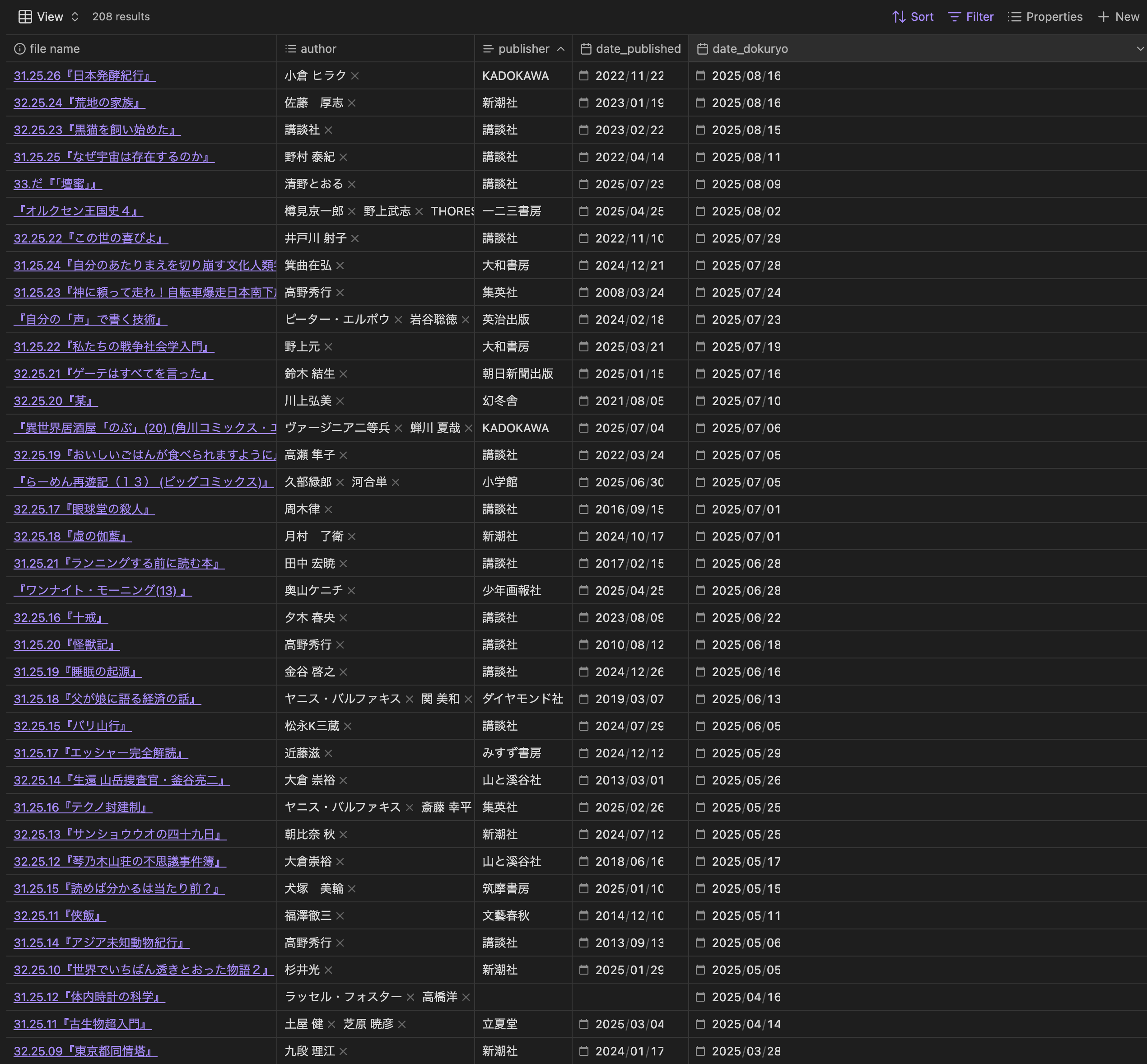Open the Properties list panel
Screen dimensions: 1147x1064
click(x=1044, y=17)
